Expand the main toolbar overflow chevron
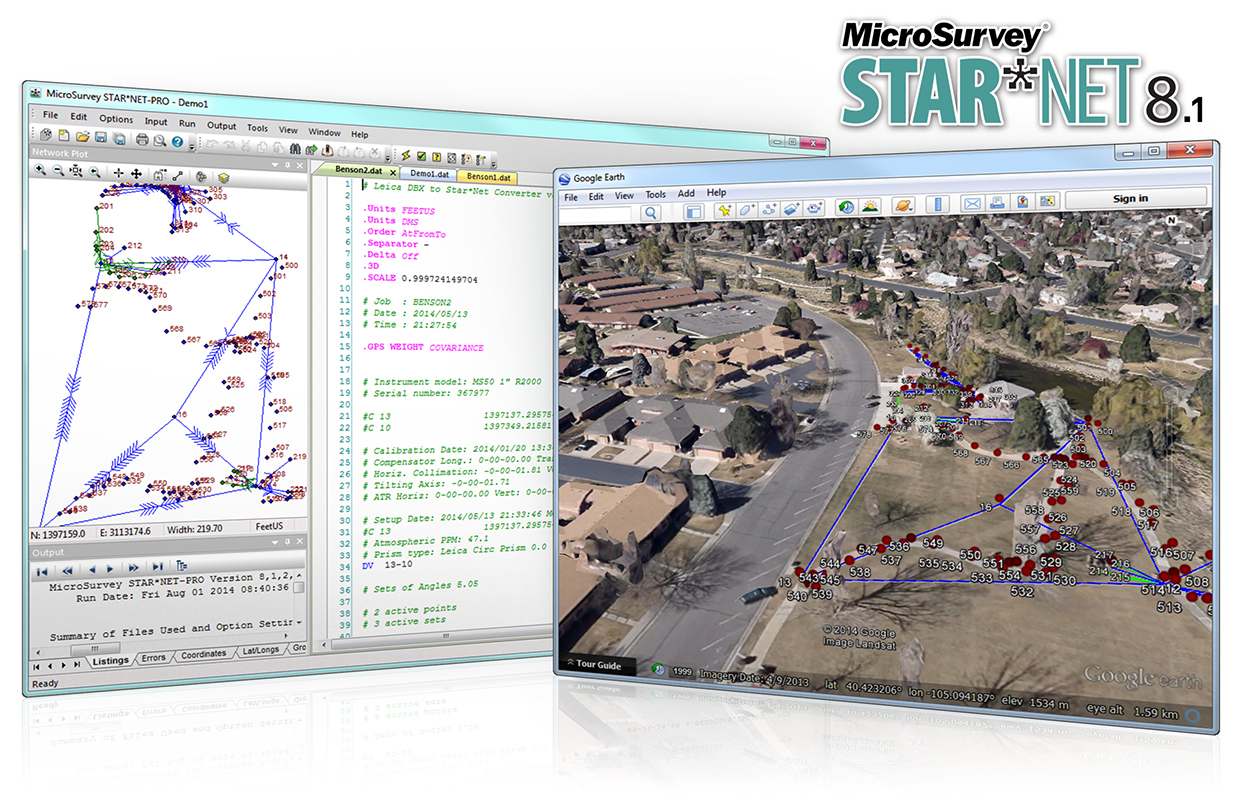 point(192,146)
